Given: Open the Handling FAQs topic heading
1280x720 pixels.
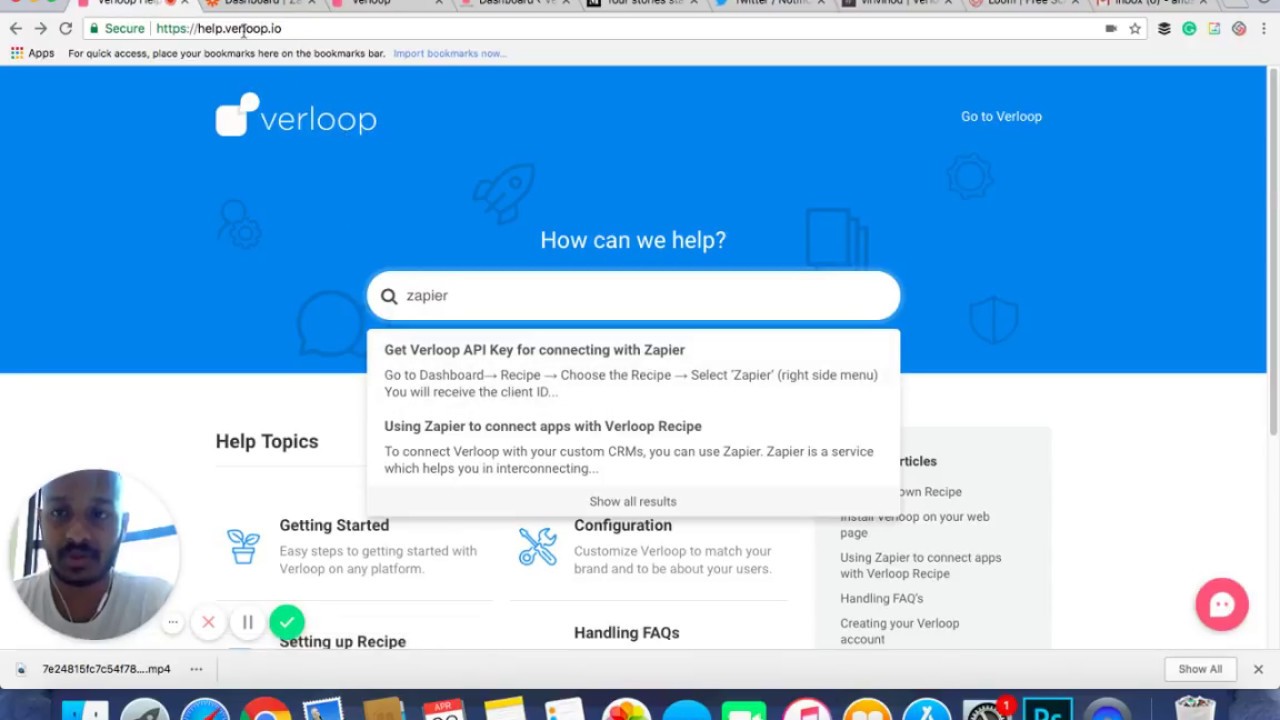Looking at the screenshot, I should click(627, 632).
